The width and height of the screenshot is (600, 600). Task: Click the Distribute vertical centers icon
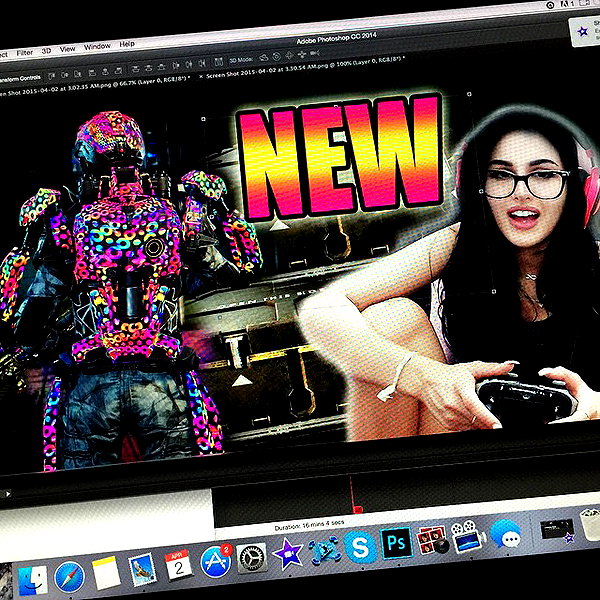148,68
